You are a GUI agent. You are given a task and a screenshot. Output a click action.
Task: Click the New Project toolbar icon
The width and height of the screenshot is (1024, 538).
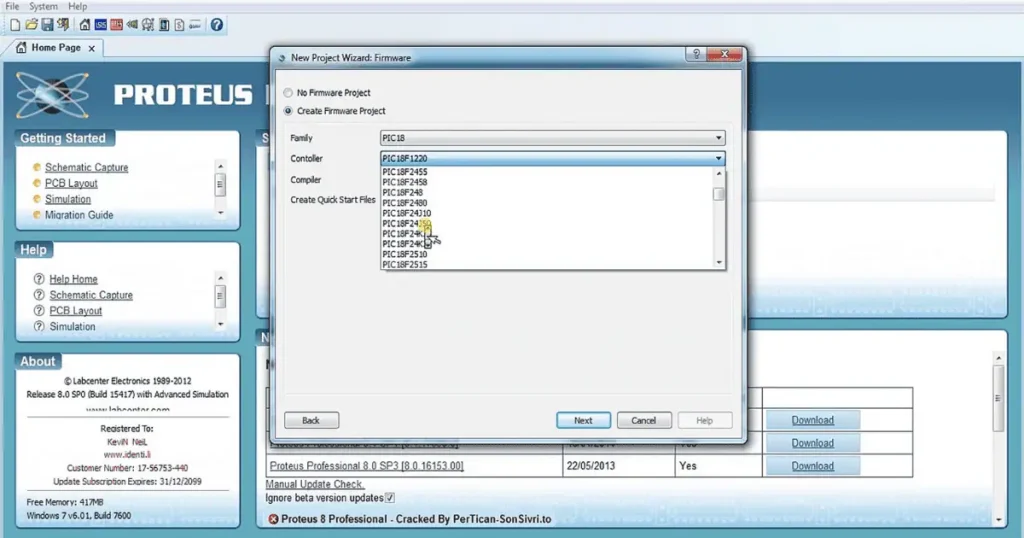coord(15,25)
